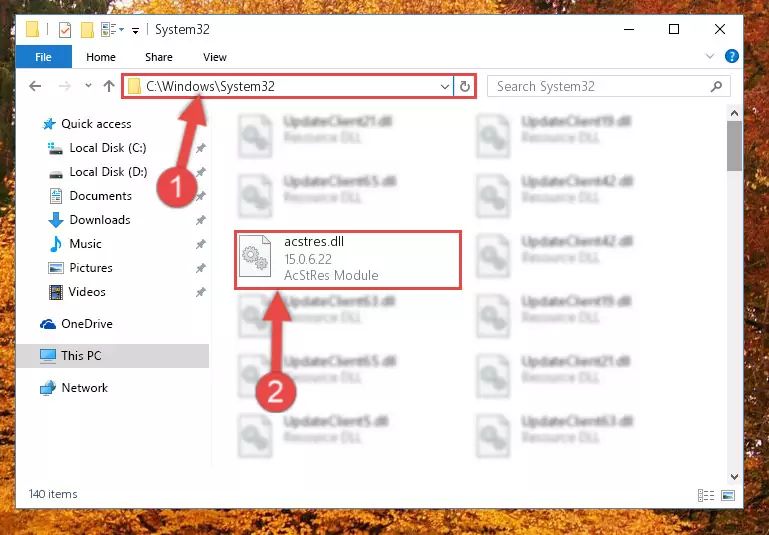Image resolution: width=769 pixels, height=535 pixels.
Task: Open the Music folder in sidebar
Action: click(85, 244)
